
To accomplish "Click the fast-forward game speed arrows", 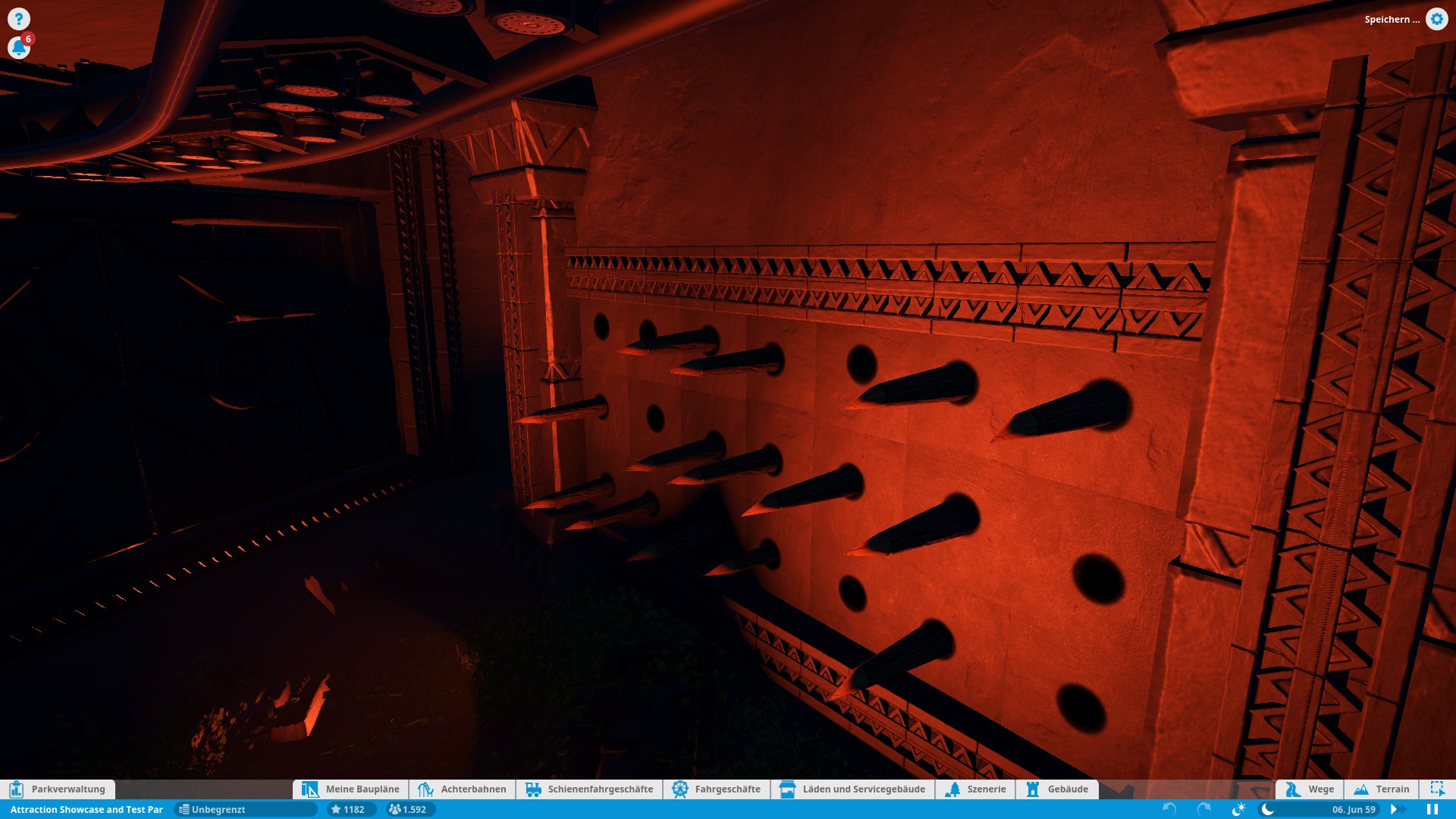I will pos(1397,809).
